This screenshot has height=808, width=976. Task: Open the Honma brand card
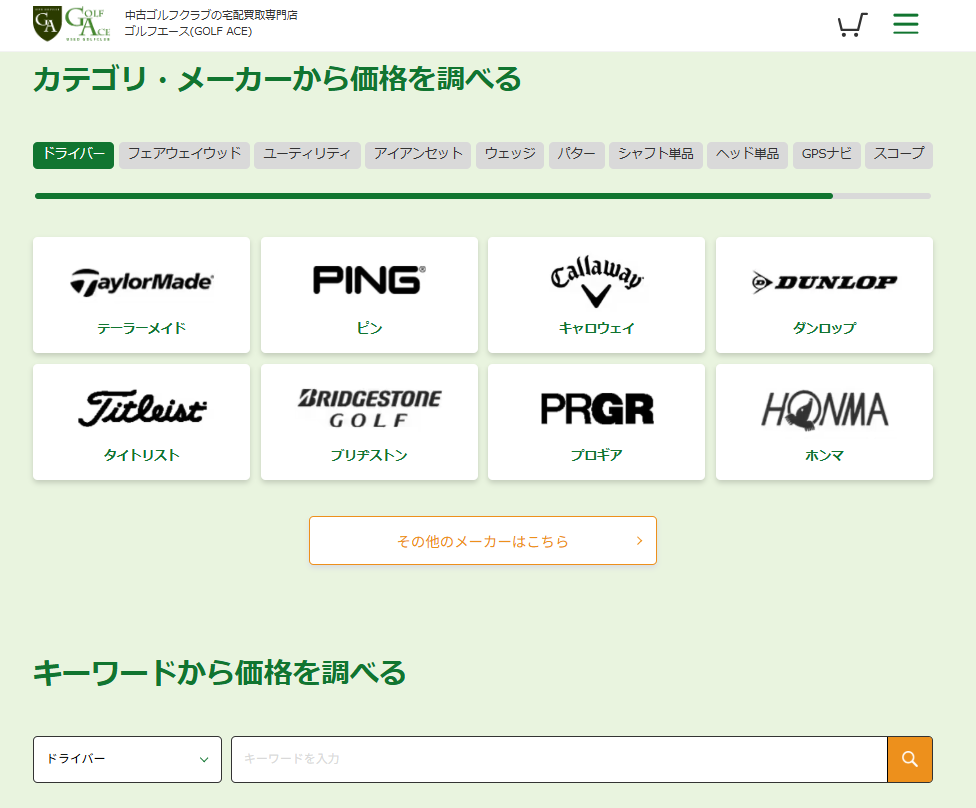tap(824, 422)
